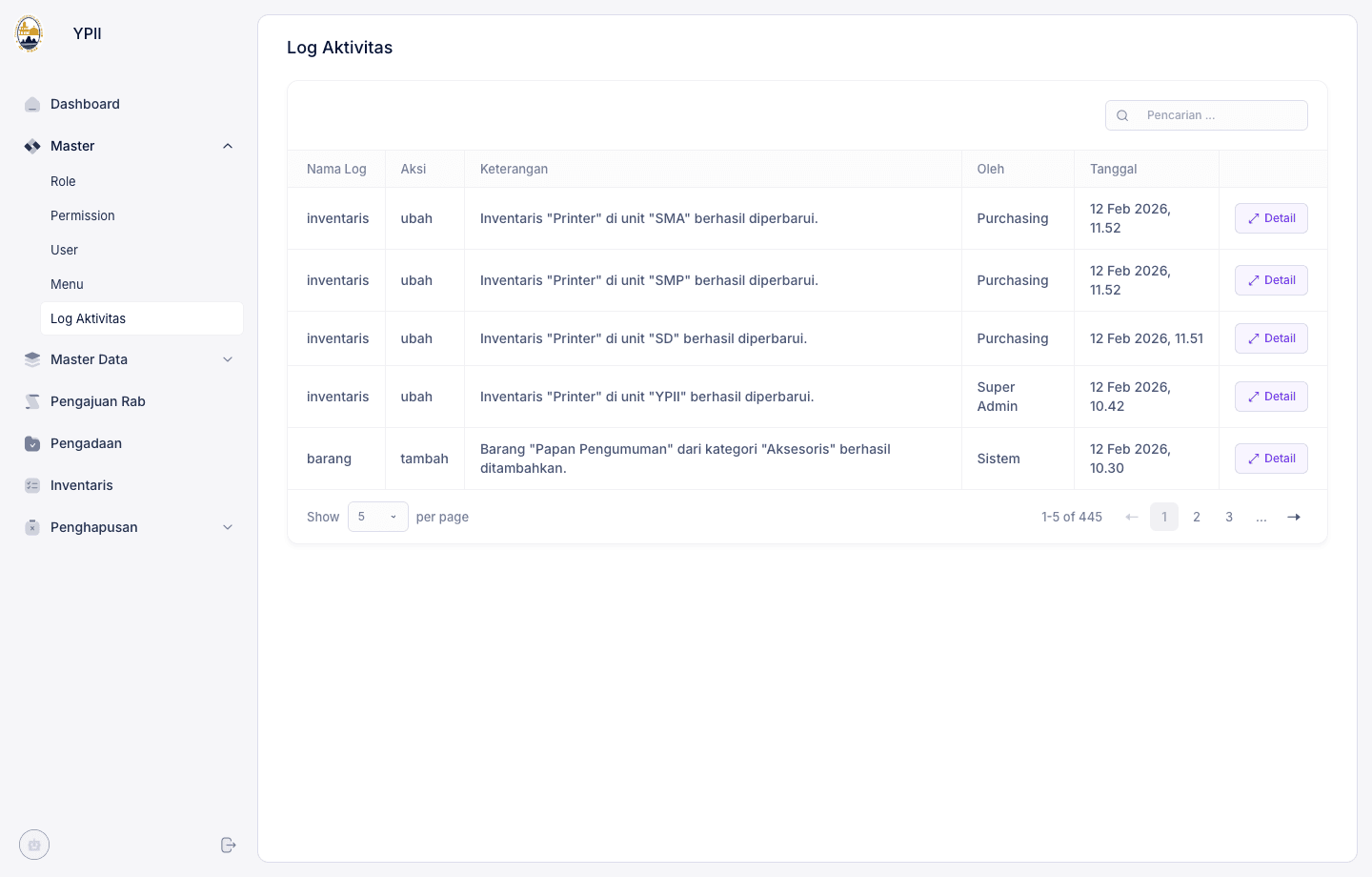Open Detail for the SD printer log

pyautogui.click(x=1271, y=338)
